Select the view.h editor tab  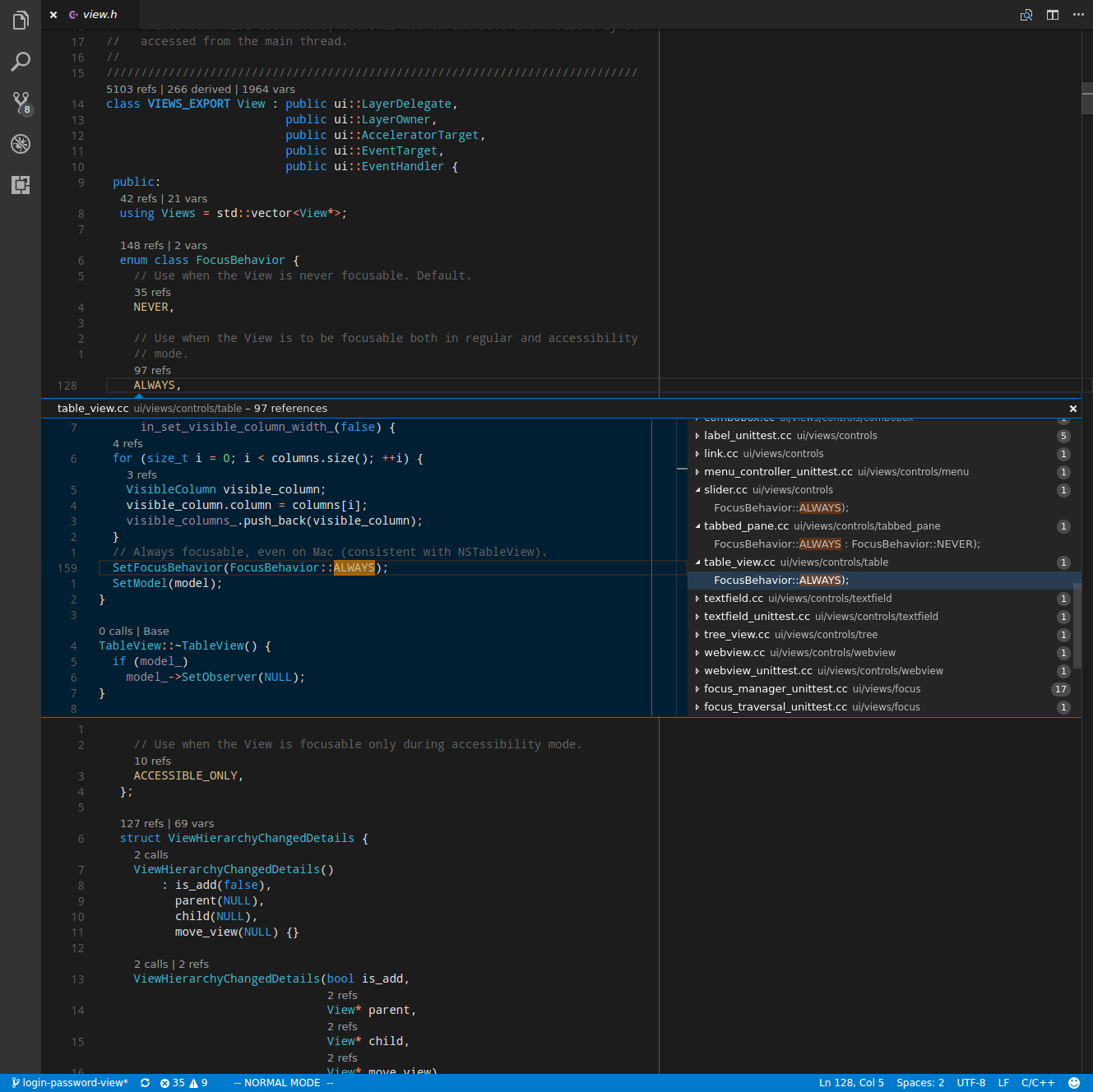(100, 15)
